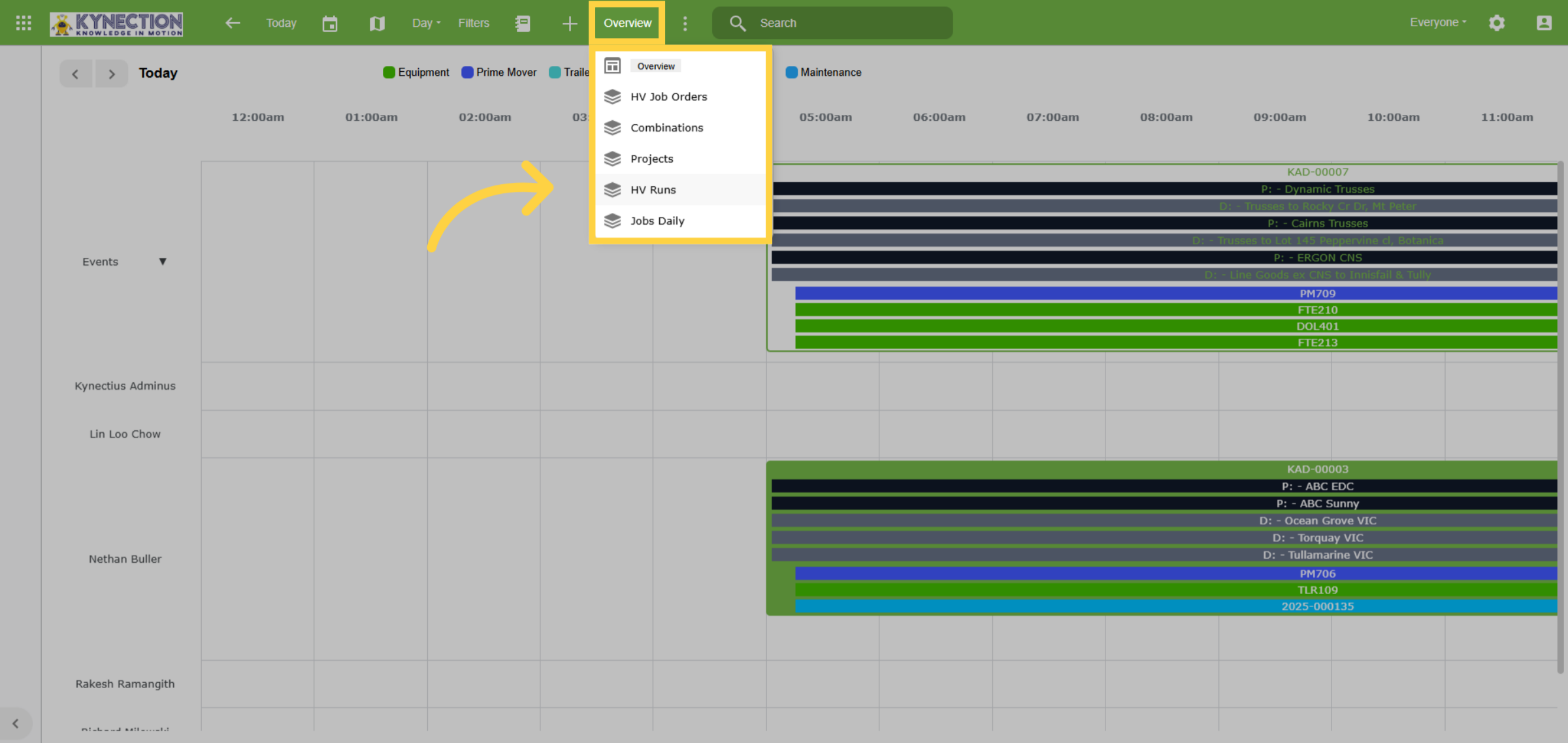Image resolution: width=1568 pixels, height=743 pixels.
Task: Select Jobs Daily from the menu
Action: click(680, 221)
